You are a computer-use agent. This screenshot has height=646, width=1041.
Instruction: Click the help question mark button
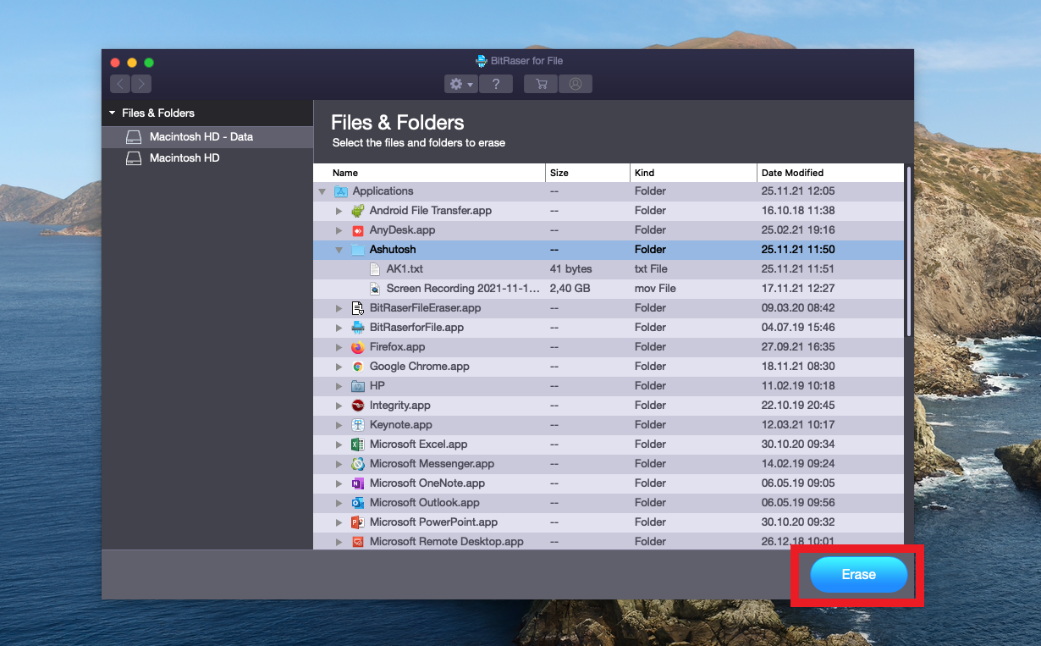pyautogui.click(x=495, y=84)
